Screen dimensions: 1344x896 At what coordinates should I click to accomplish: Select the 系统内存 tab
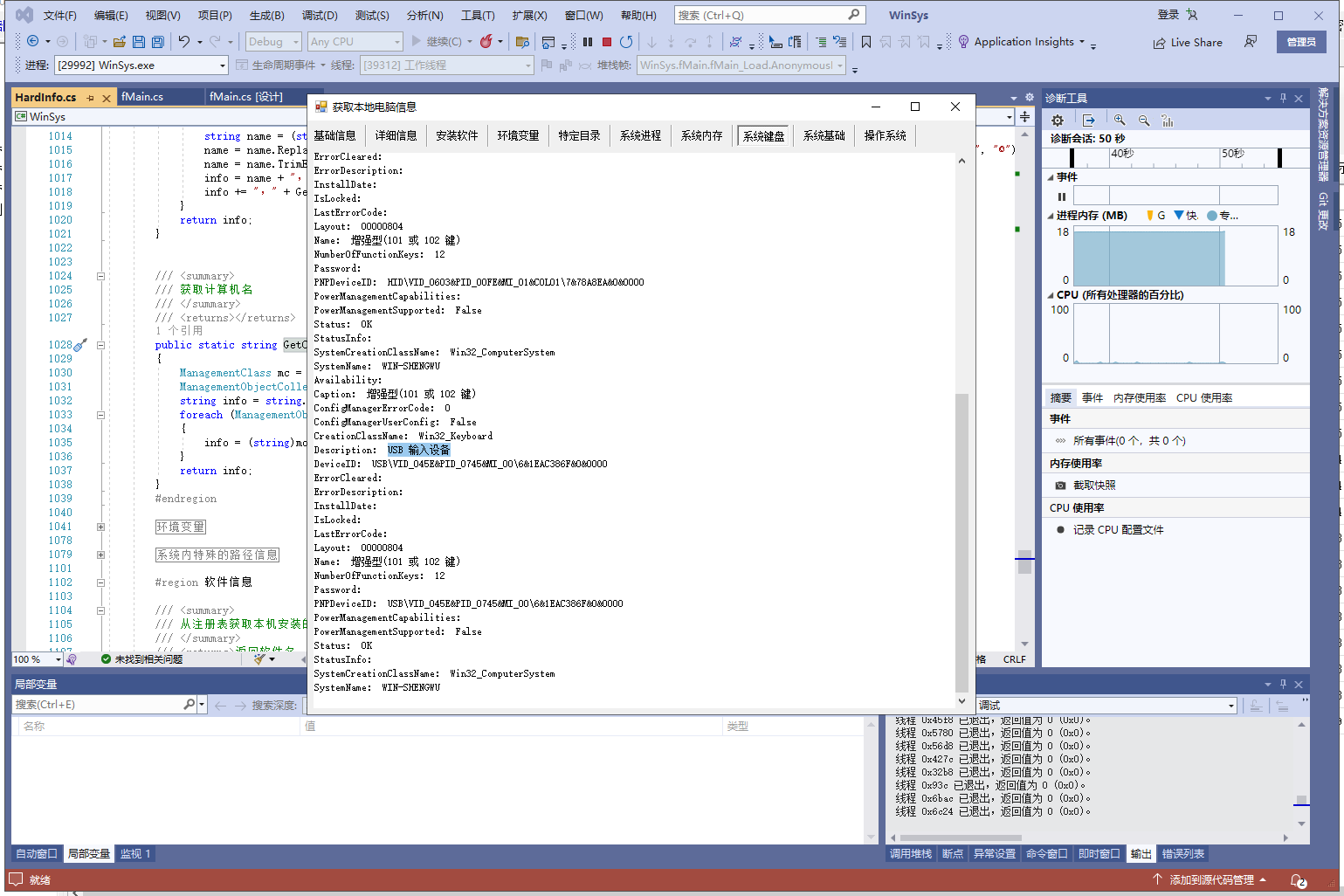click(x=701, y=135)
